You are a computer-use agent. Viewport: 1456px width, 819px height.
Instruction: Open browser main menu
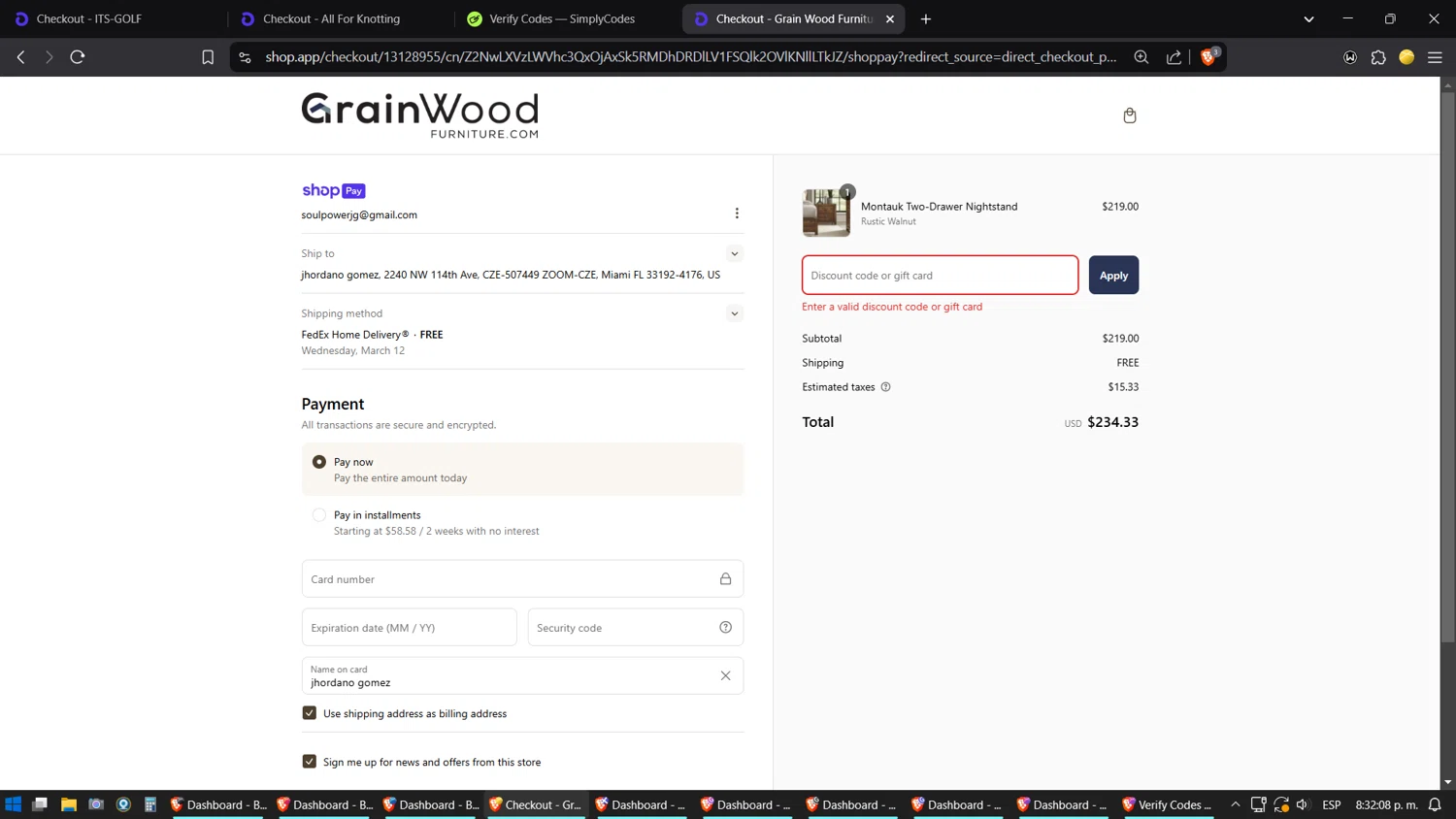[x=1435, y=57]
